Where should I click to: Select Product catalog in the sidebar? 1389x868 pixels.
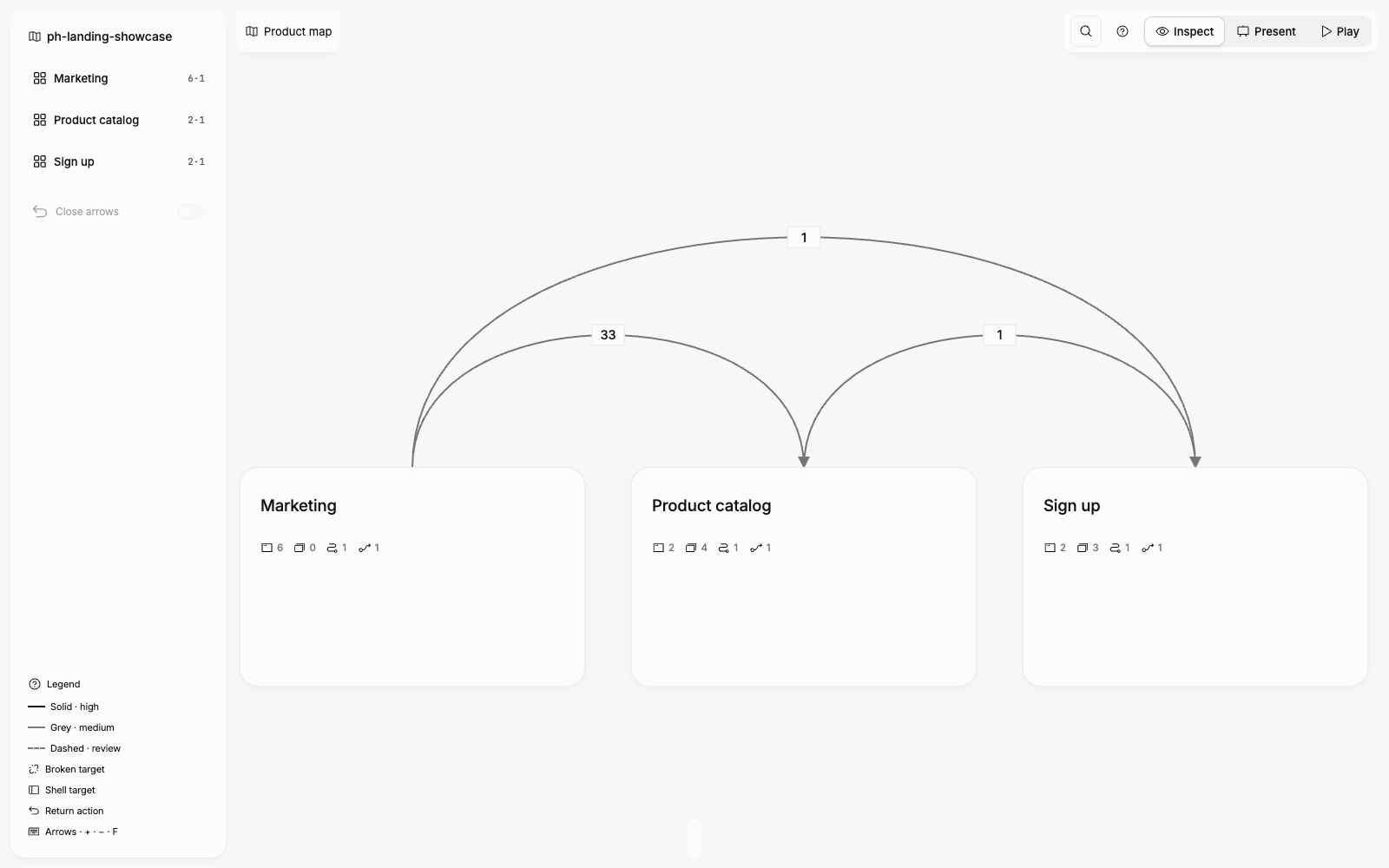click(118, 120)
